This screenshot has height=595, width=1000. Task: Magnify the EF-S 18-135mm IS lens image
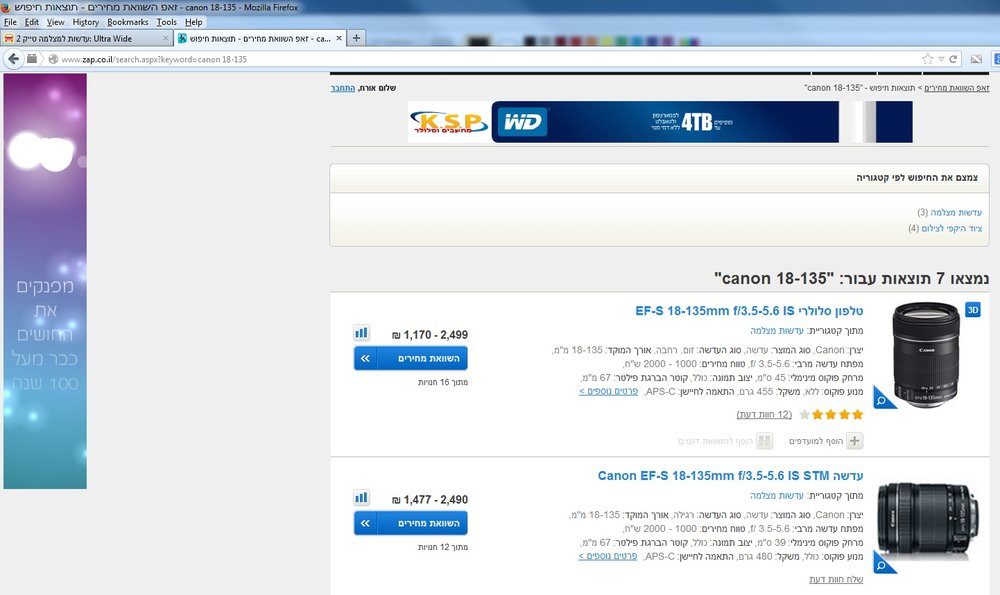(x=884, y=398)
